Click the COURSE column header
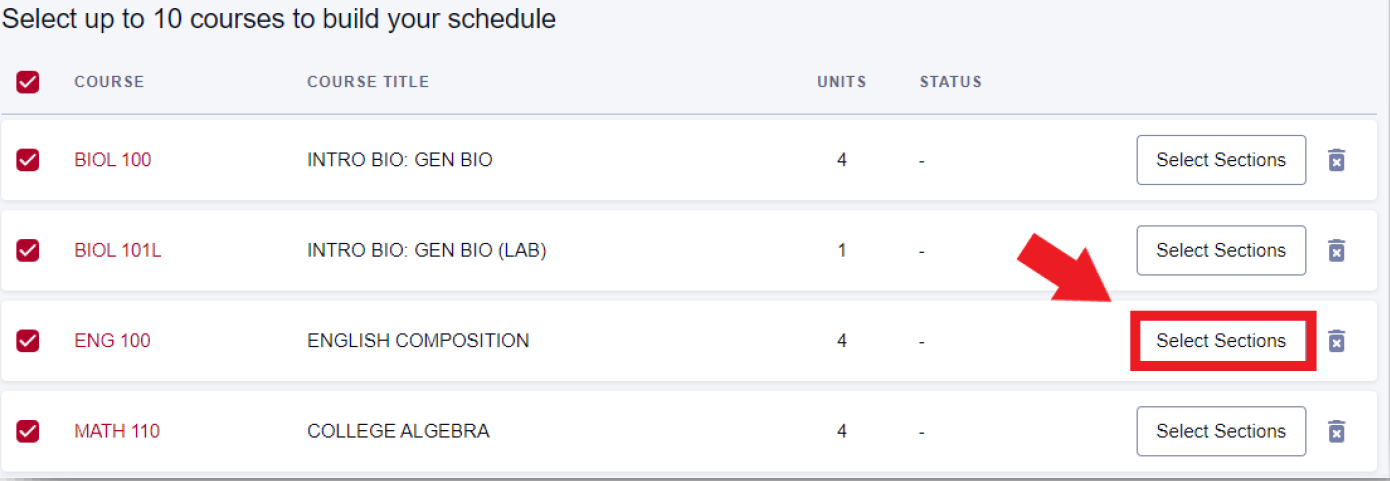1390x481 pixels. [109, 82]
